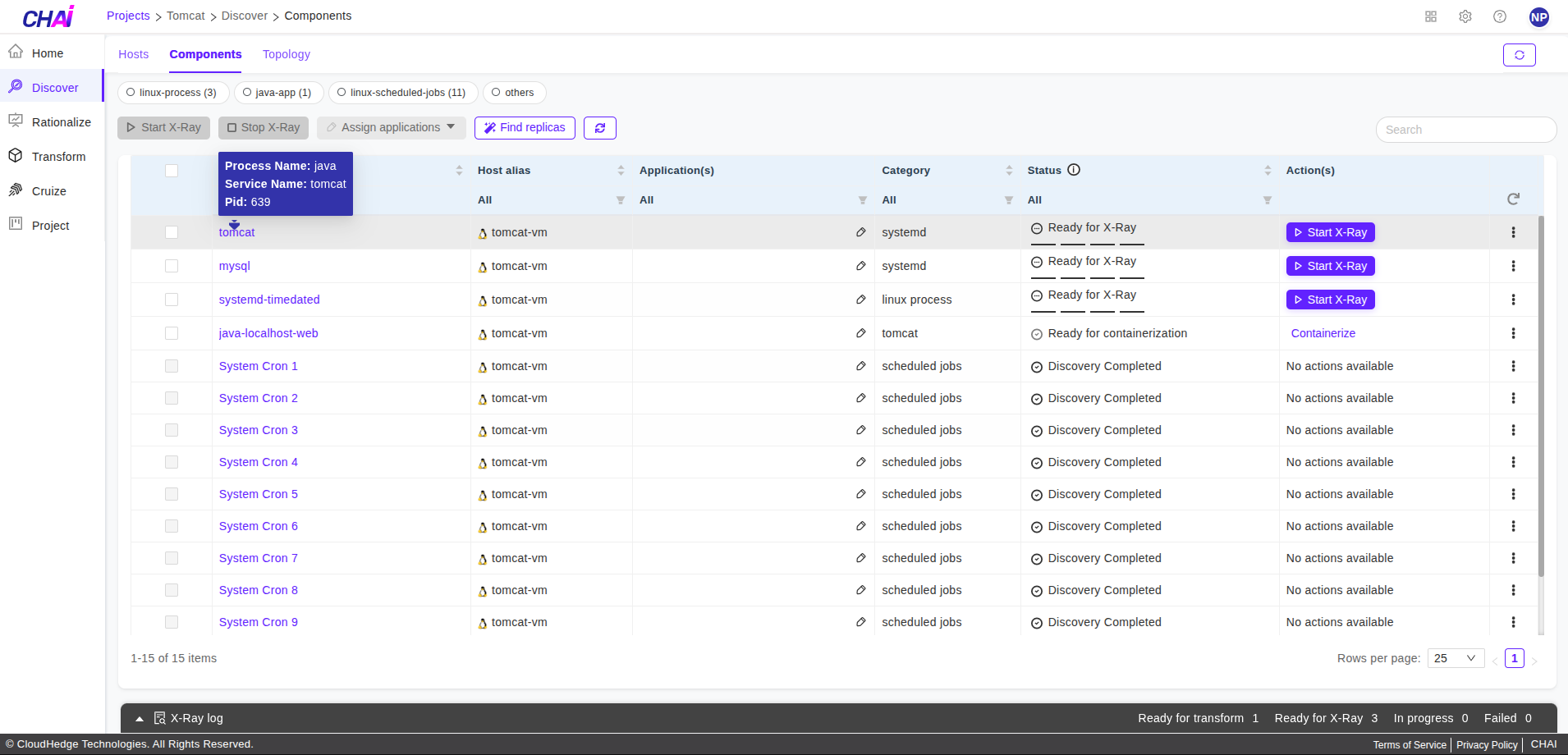Switch to the Topology tab
Image resolution: width=1568 pixels, height=755 pixels.
(x=287, y=54)
